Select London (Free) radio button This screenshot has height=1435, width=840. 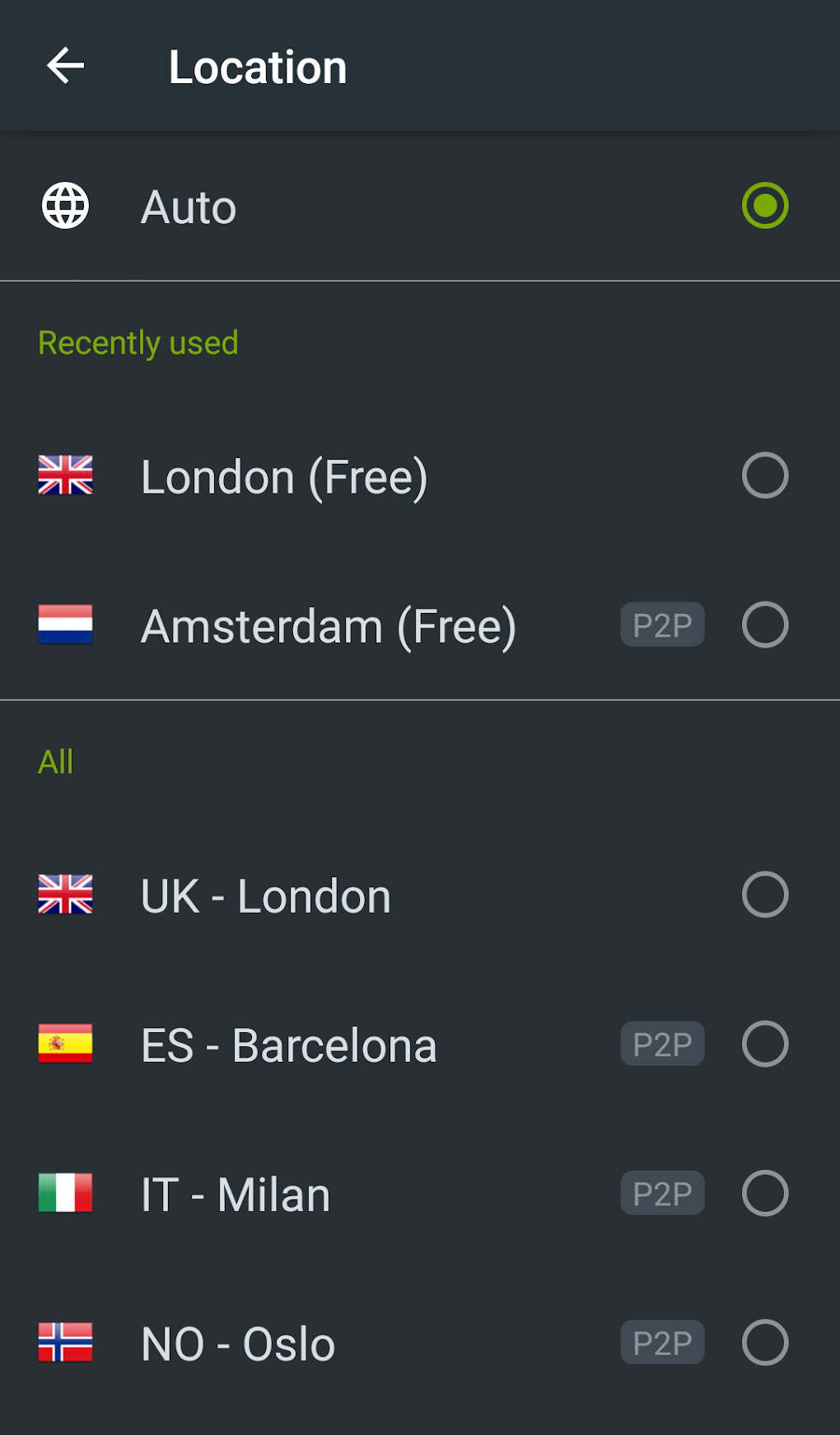tap(765, 475)
